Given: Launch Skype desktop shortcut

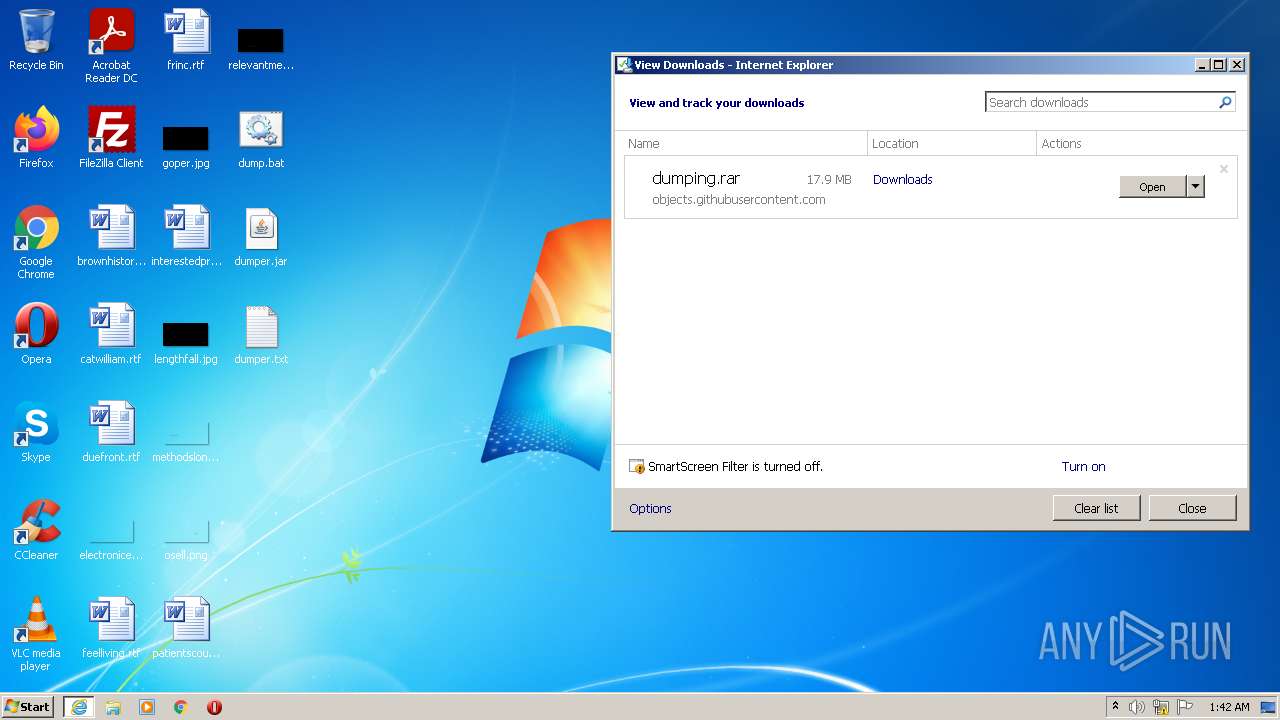Looking at the screenshot, I should (x=36, y=432).
